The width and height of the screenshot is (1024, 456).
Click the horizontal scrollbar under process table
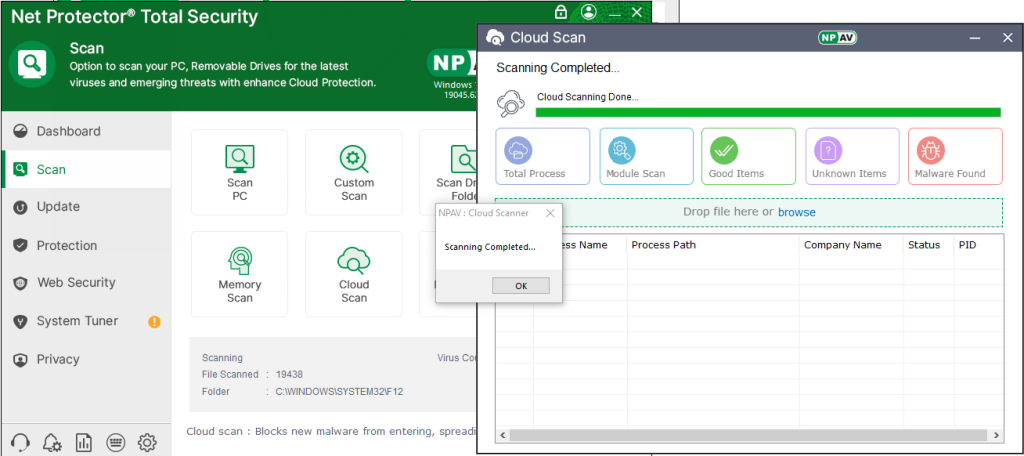click(748, 436)
